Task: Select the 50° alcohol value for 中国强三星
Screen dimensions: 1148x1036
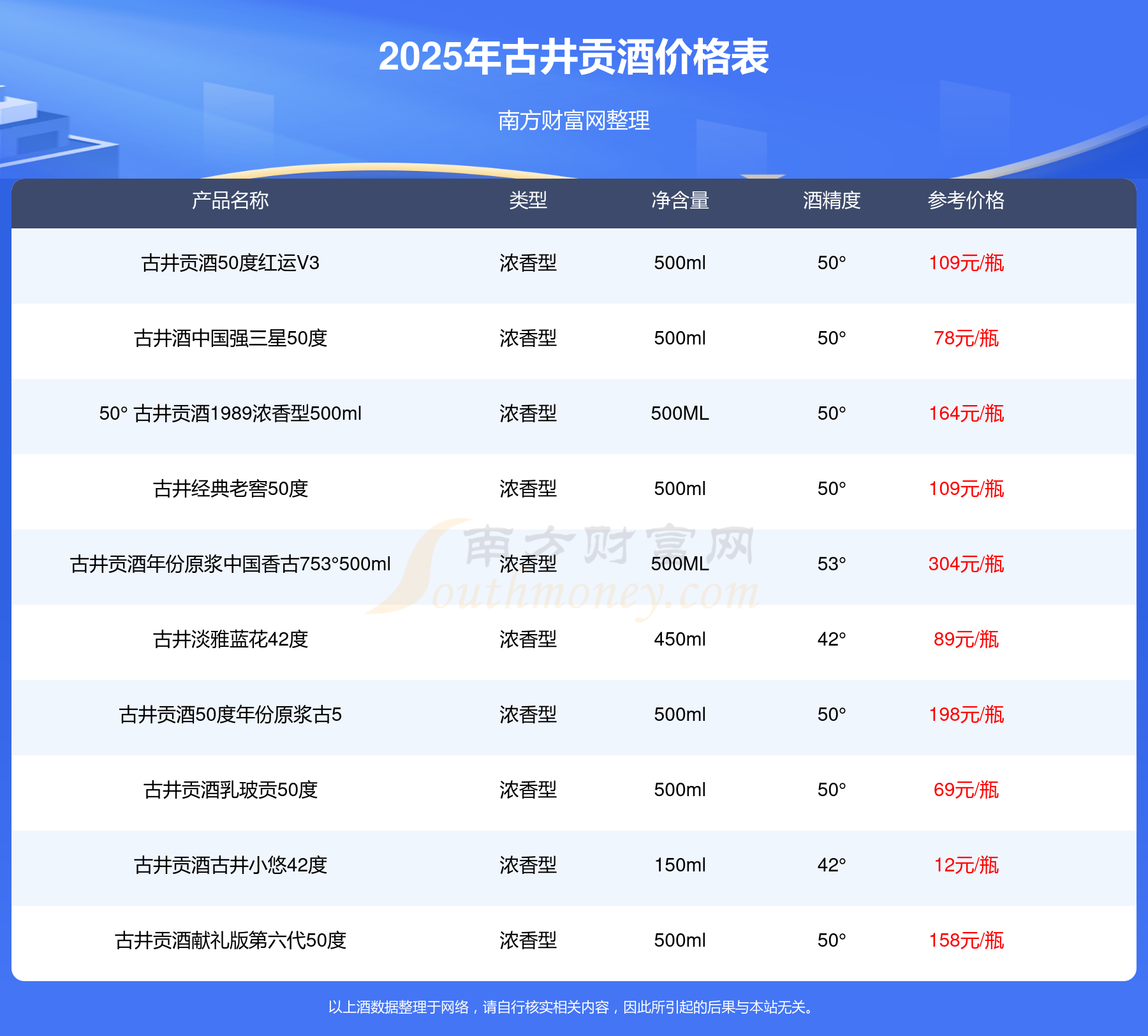Action: [832, 338]
